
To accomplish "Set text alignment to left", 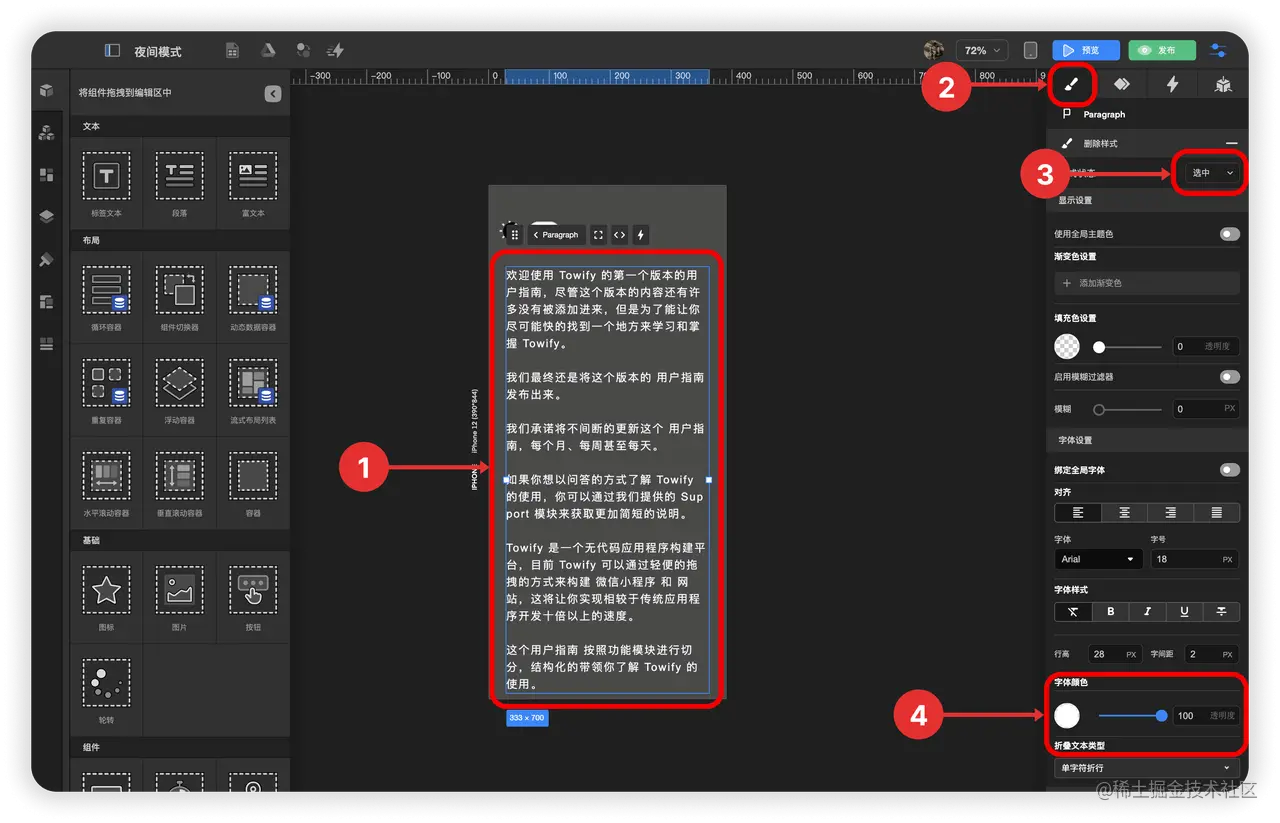I will tap(1078, 513).
